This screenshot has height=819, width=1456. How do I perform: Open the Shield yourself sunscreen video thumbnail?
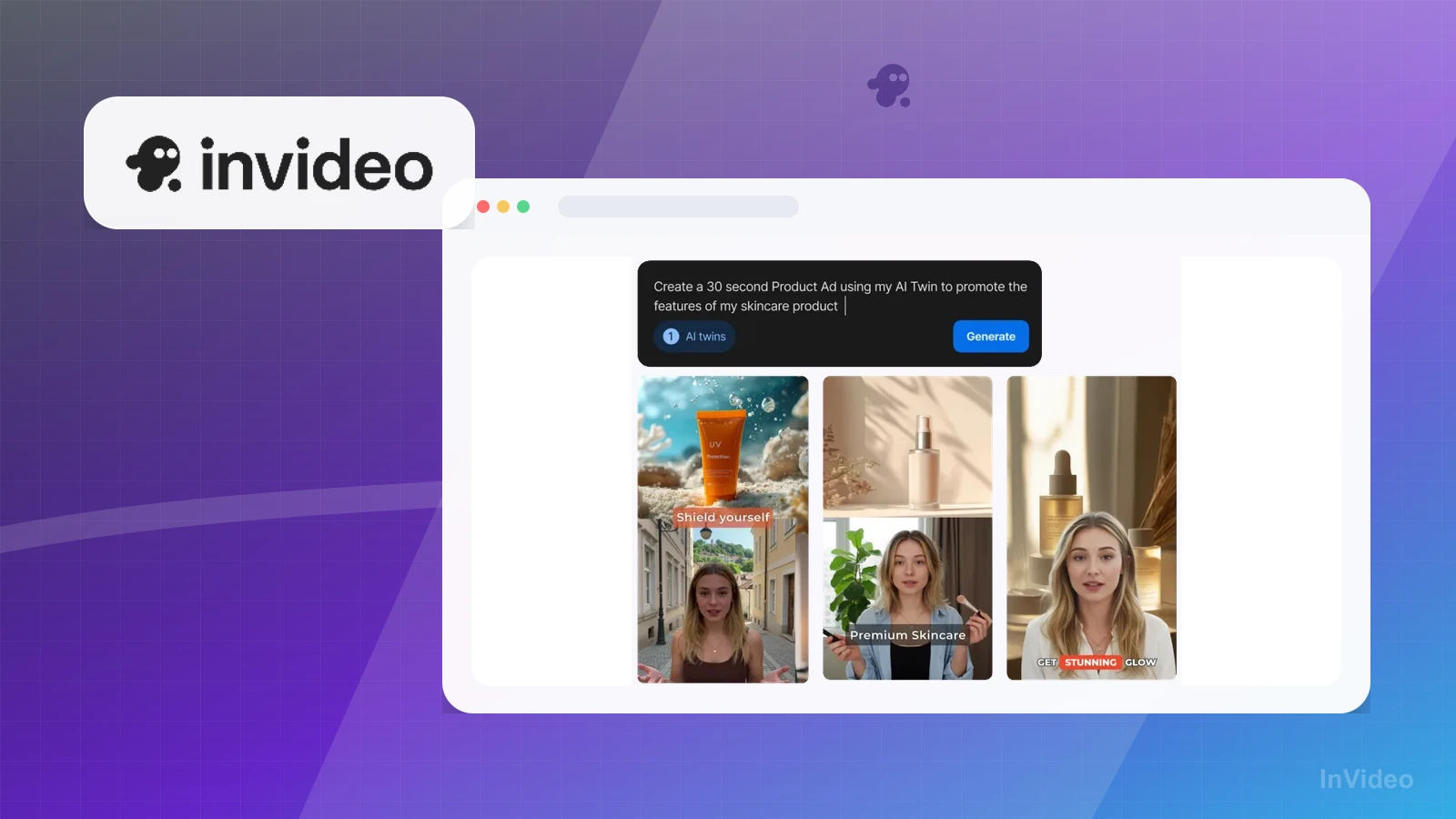pyautogui.click(x=723, y=529)
